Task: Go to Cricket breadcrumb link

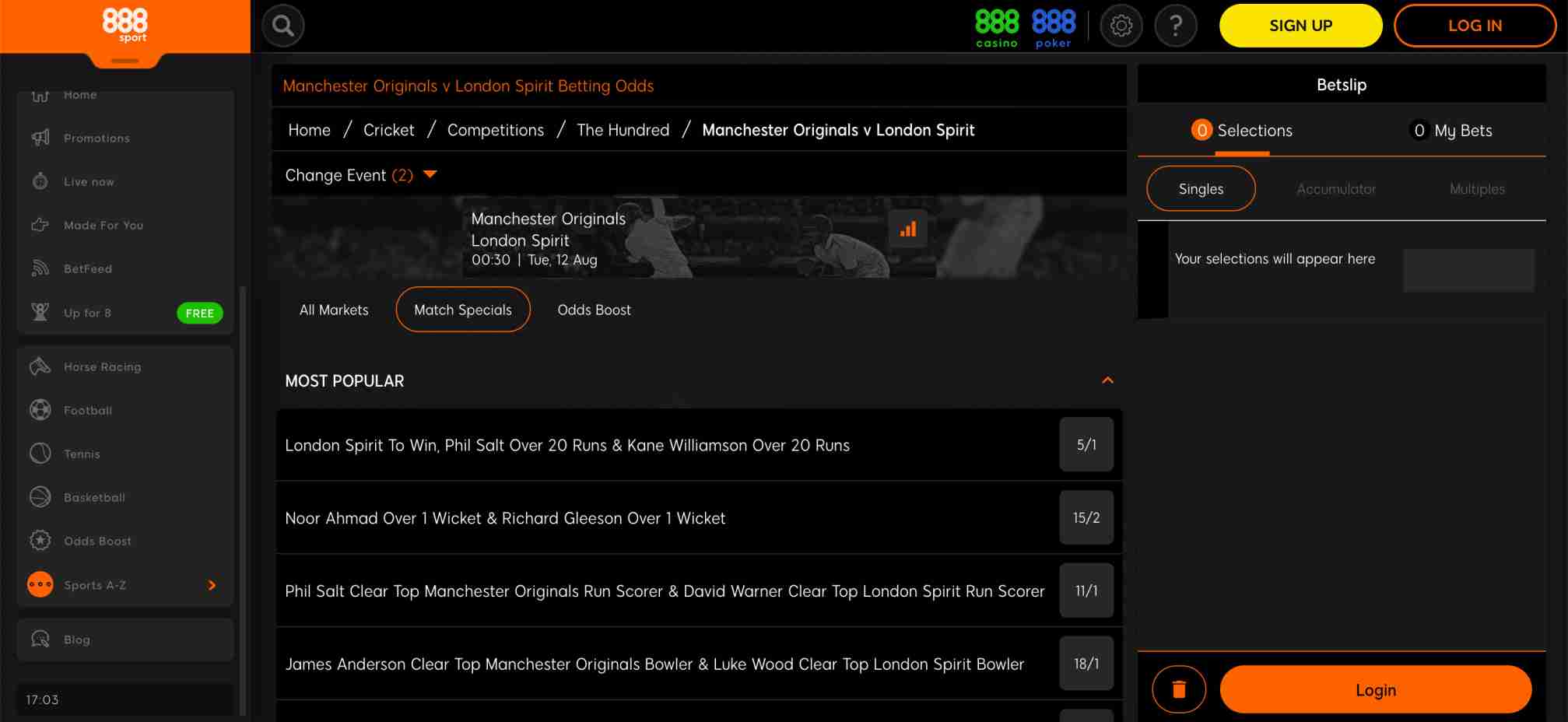Action: pos(388,130)
